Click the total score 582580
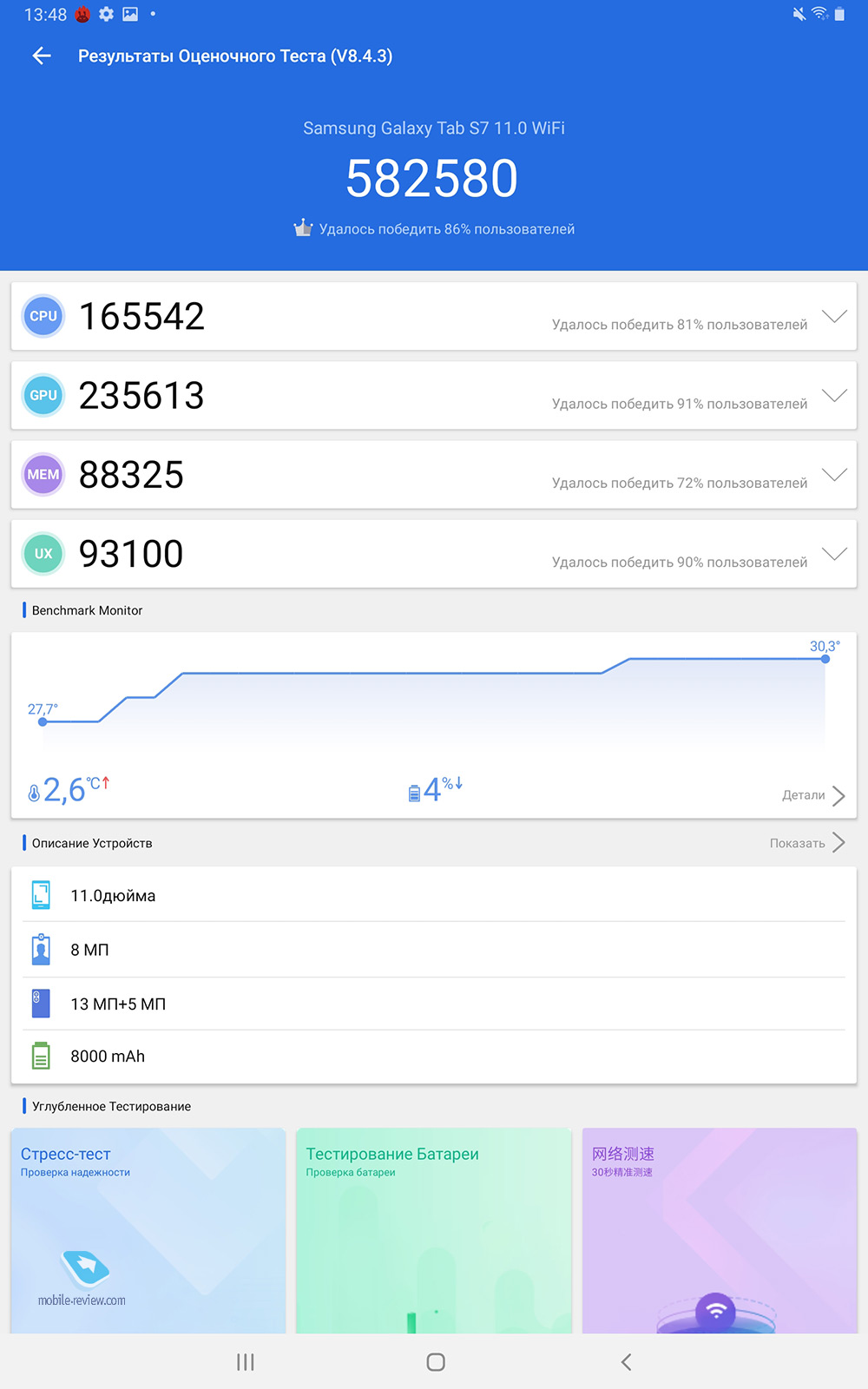The width and height of the screenshot is (868, 1389). point(432,178)
